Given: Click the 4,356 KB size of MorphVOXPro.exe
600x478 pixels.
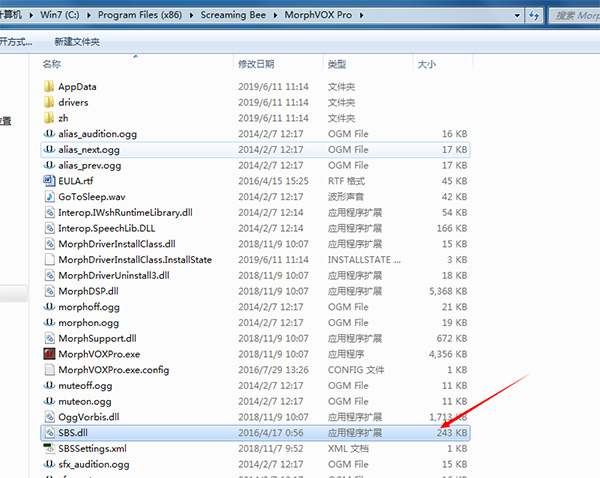Looking at the screenshot, I should coord(448,354).
